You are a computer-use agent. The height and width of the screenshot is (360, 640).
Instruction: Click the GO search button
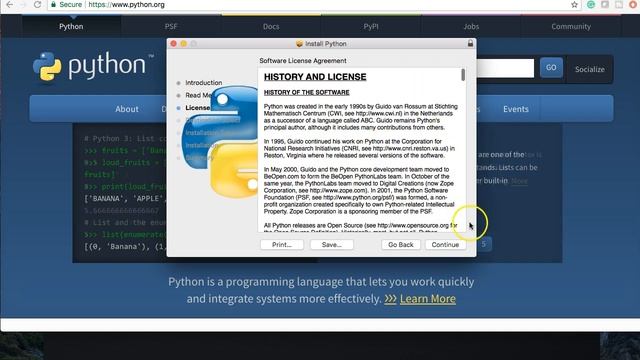[x=551, y=67]
